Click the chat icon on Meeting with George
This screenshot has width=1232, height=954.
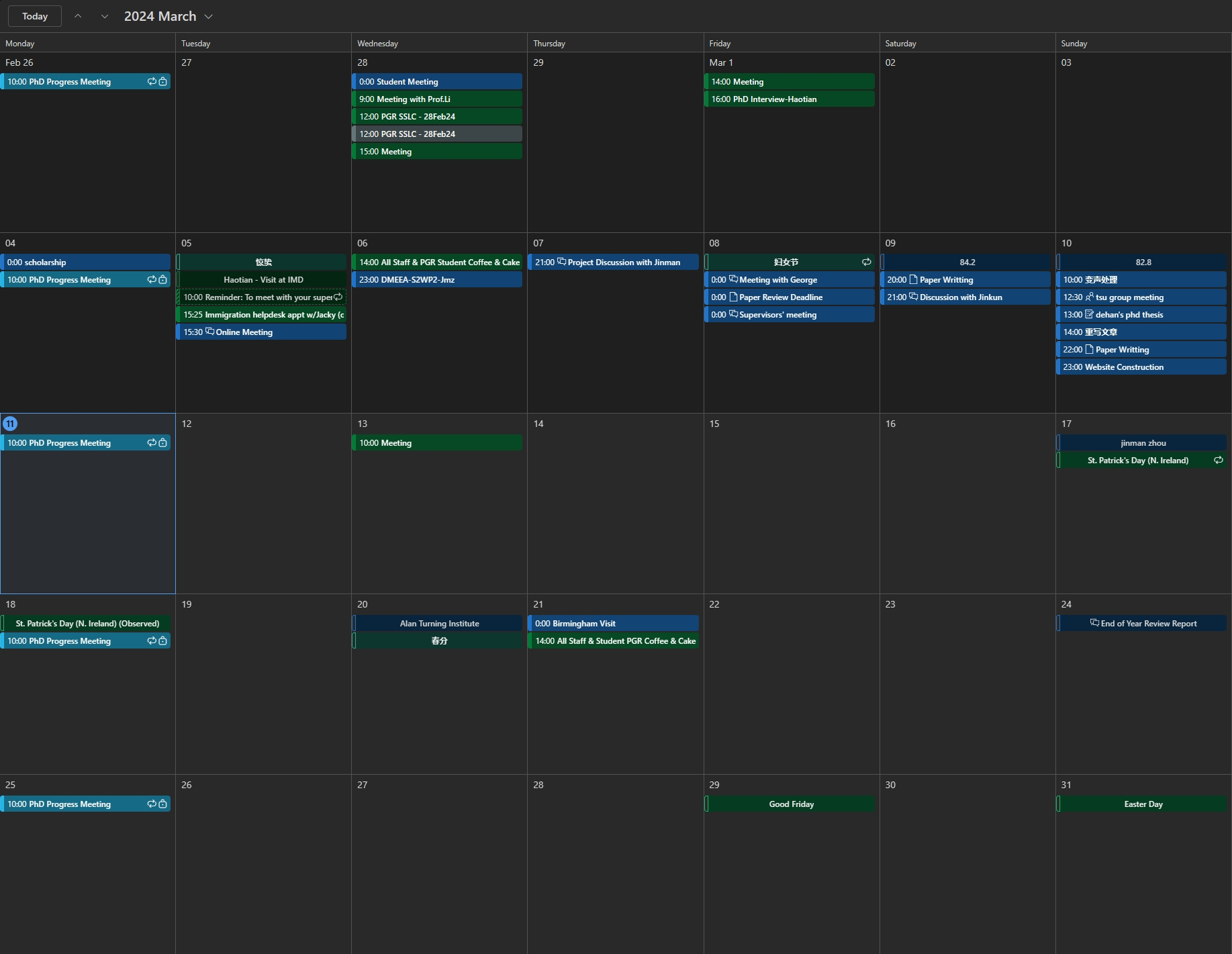(732, 279)
